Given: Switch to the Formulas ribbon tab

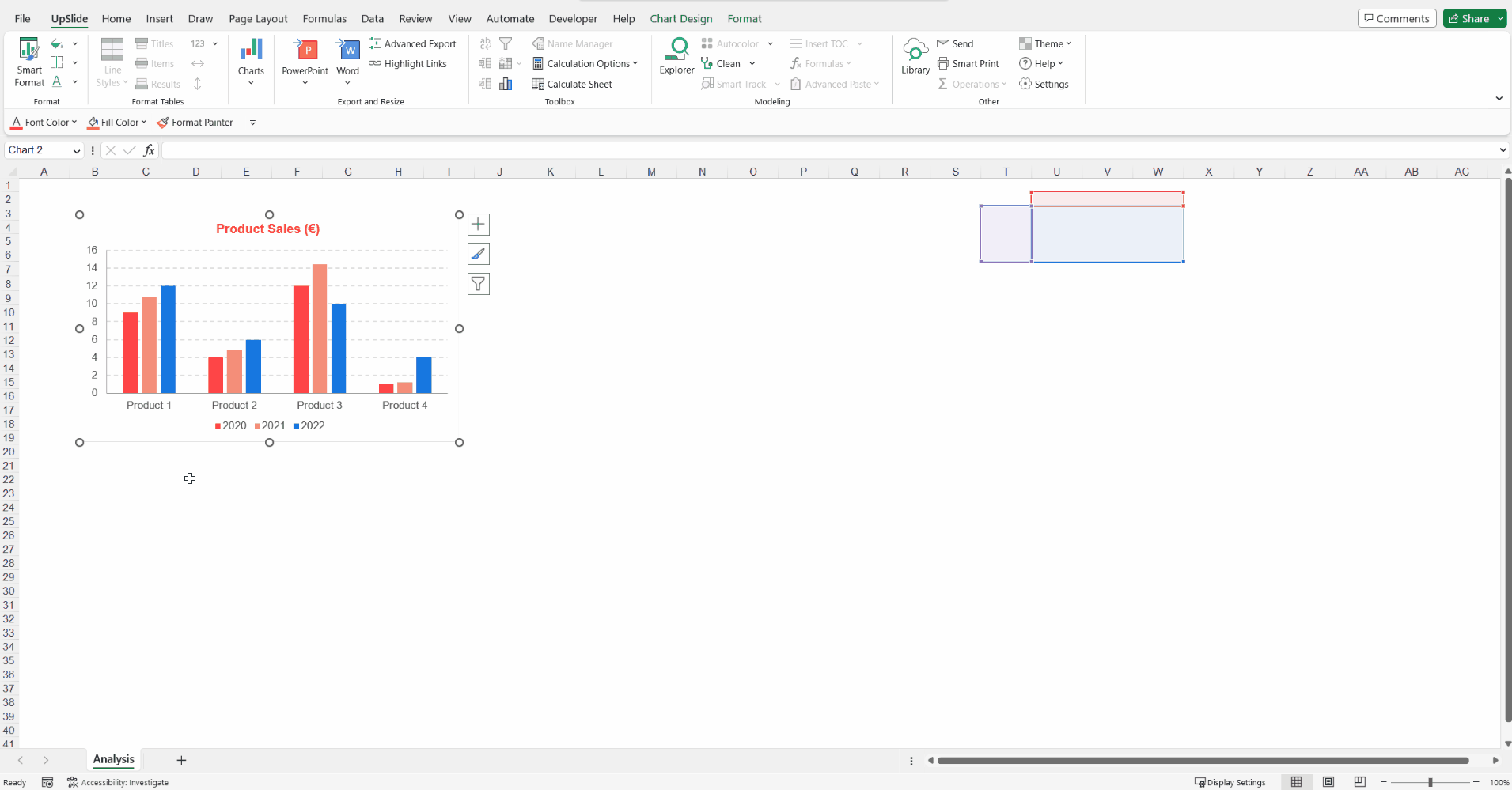Looking at the screenshot, I should [324, 19].
